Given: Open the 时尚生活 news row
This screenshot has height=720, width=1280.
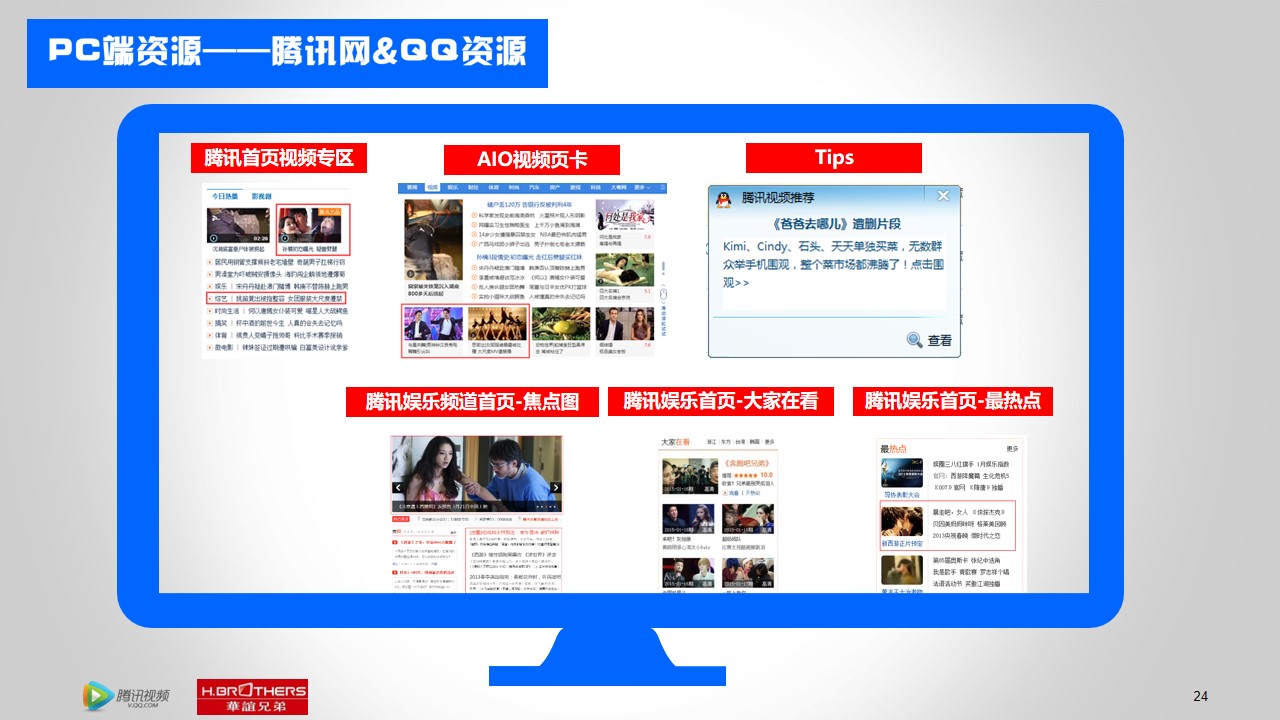Looking at the screenshot, I should pyautogui.click(x=276, y=311).
